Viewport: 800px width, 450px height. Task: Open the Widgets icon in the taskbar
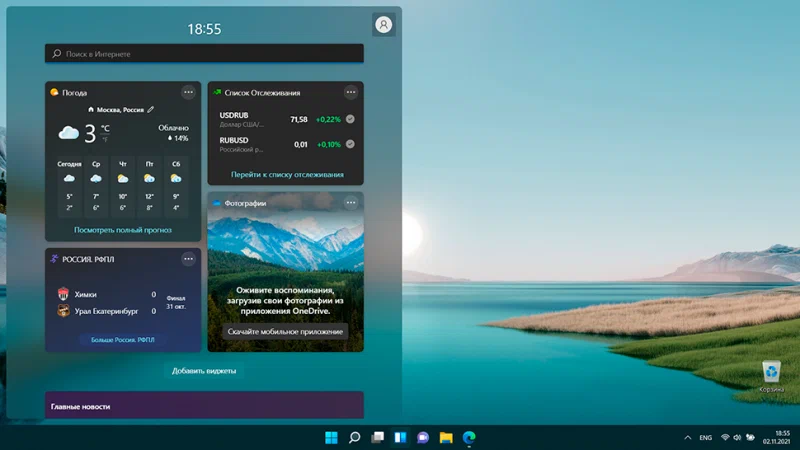[x=400, y=437]
